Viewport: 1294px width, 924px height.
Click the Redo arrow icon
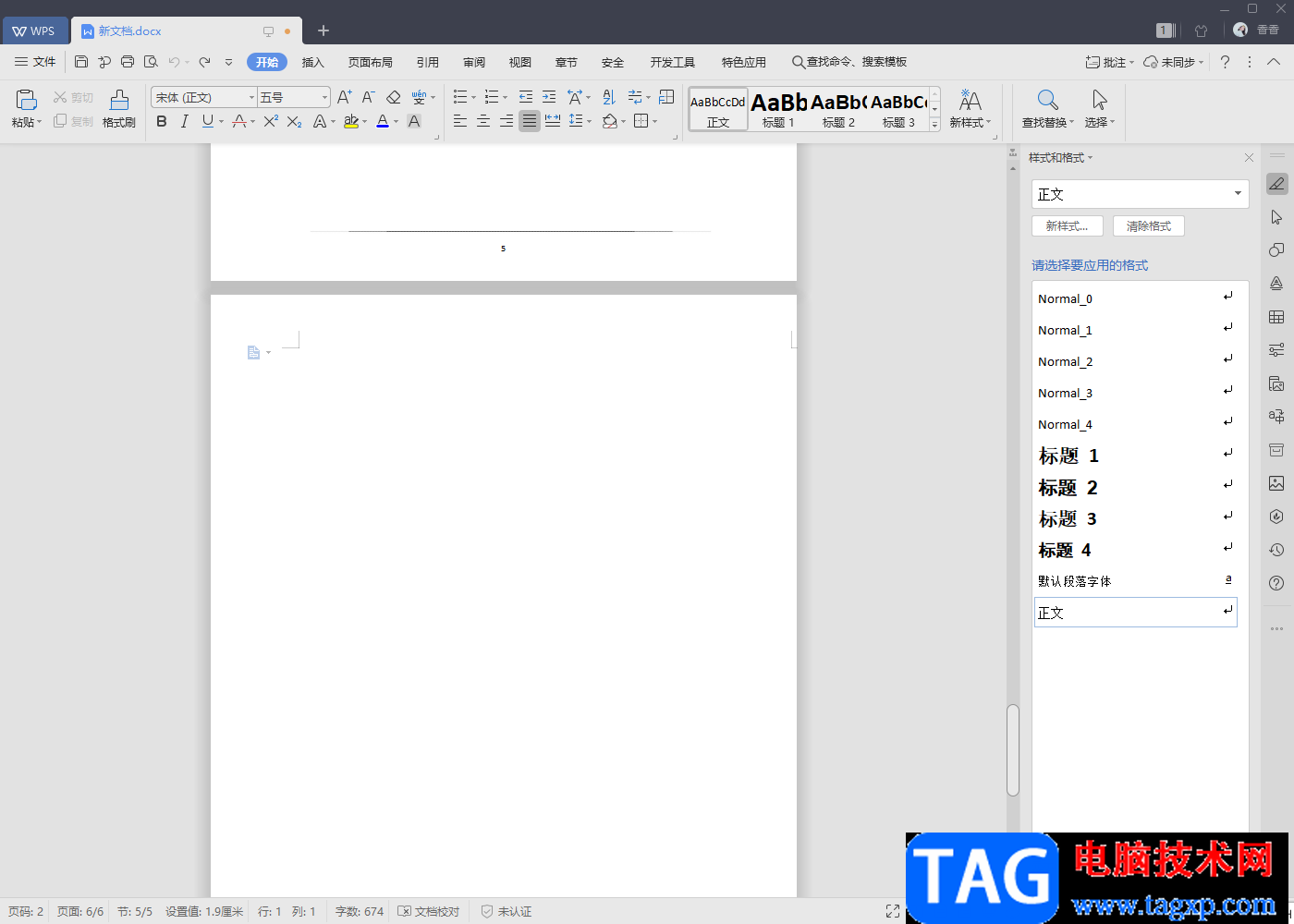[204, 62]
